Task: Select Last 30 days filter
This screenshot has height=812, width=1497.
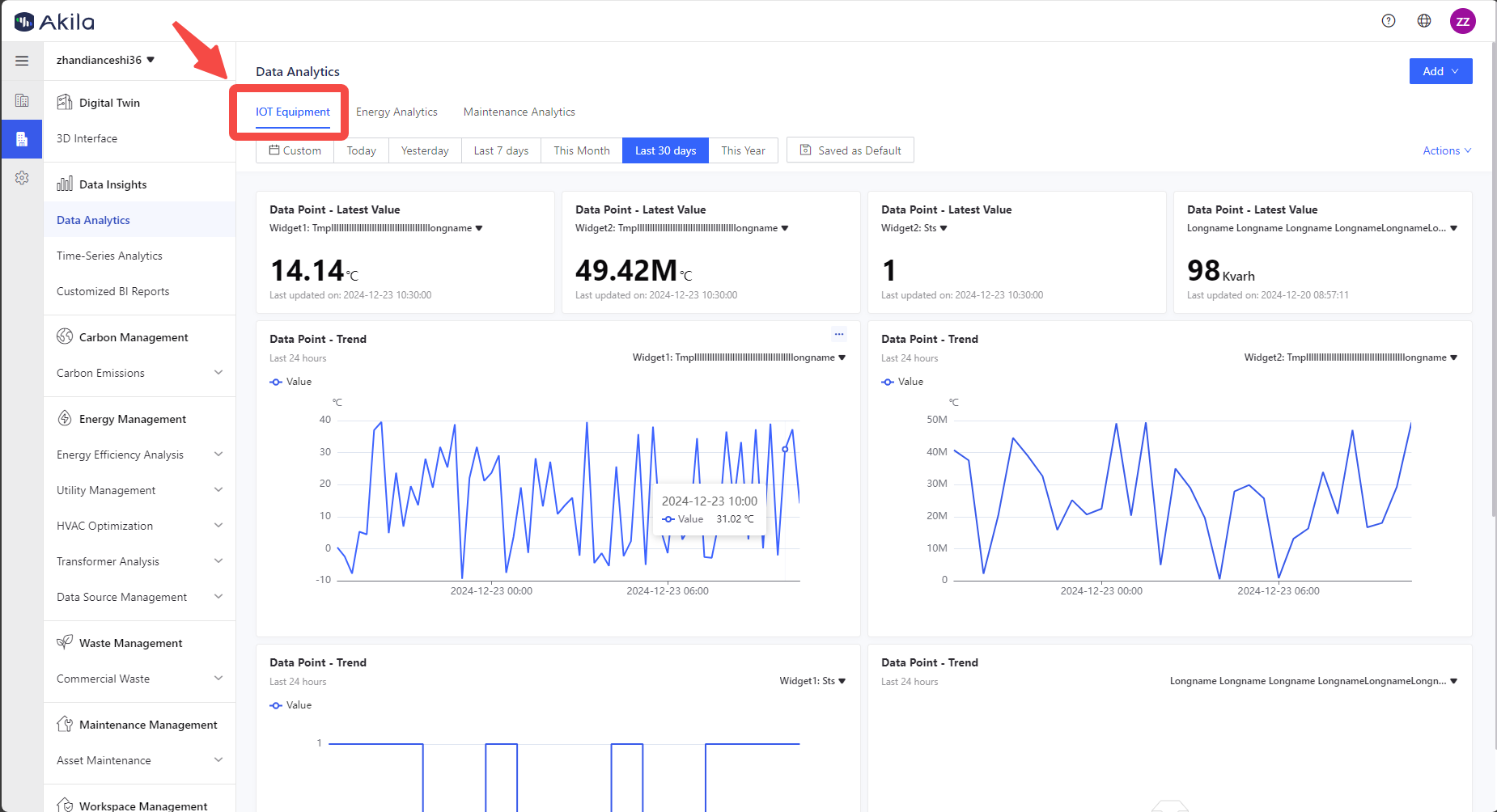Action: [x=665, y=150]
